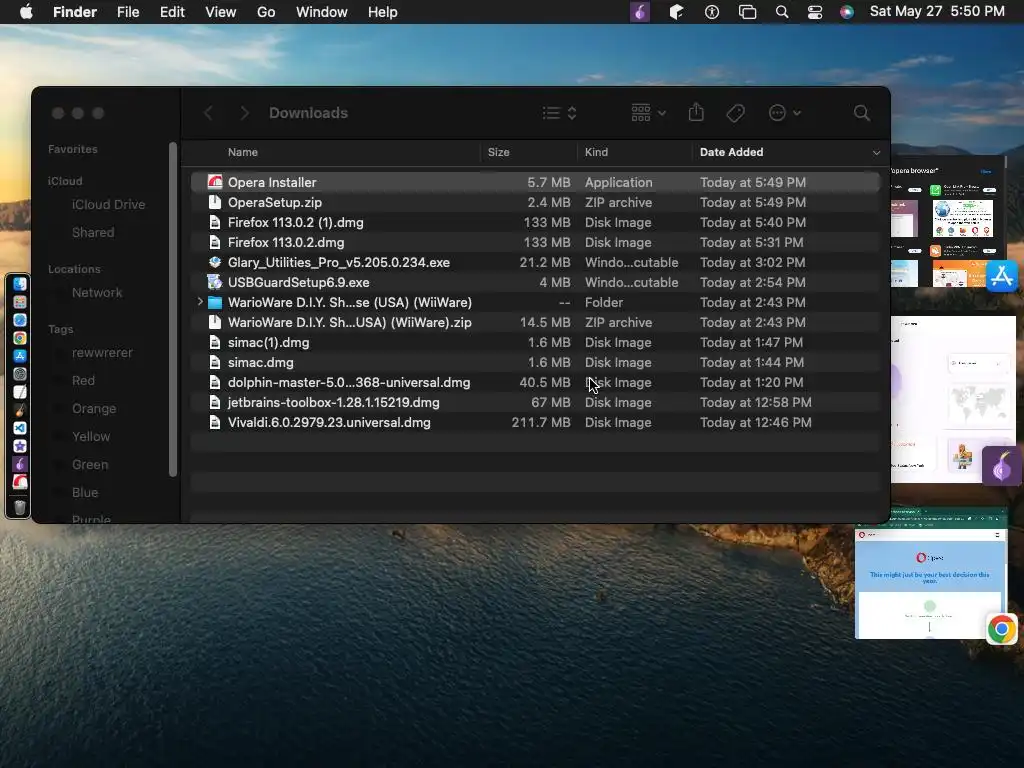This screenshot has height=768, width=1024.
Task: Select the Orange tag in sidebar
Action: [94, 408]
